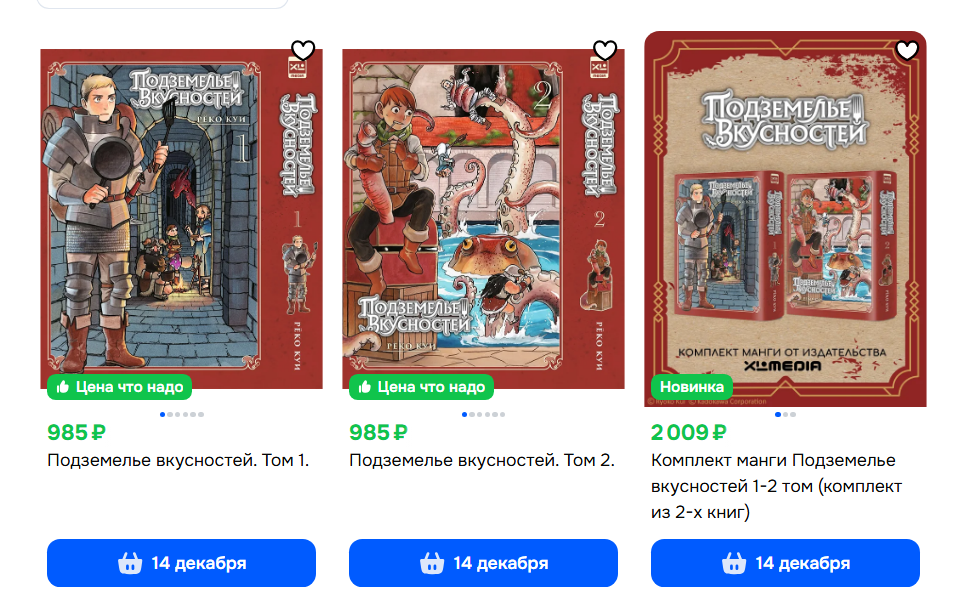Favorite the Комплект манги set with heart
980x597 pixels.
(x=907, y=50)
